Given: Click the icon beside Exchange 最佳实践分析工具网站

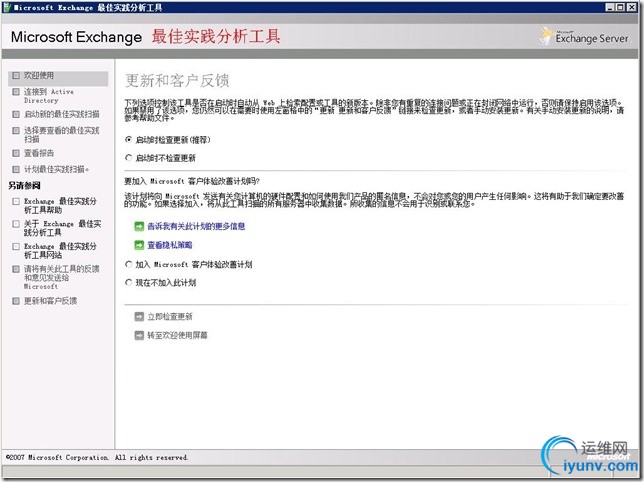Looking at the screenshot, I should [16, 246].
